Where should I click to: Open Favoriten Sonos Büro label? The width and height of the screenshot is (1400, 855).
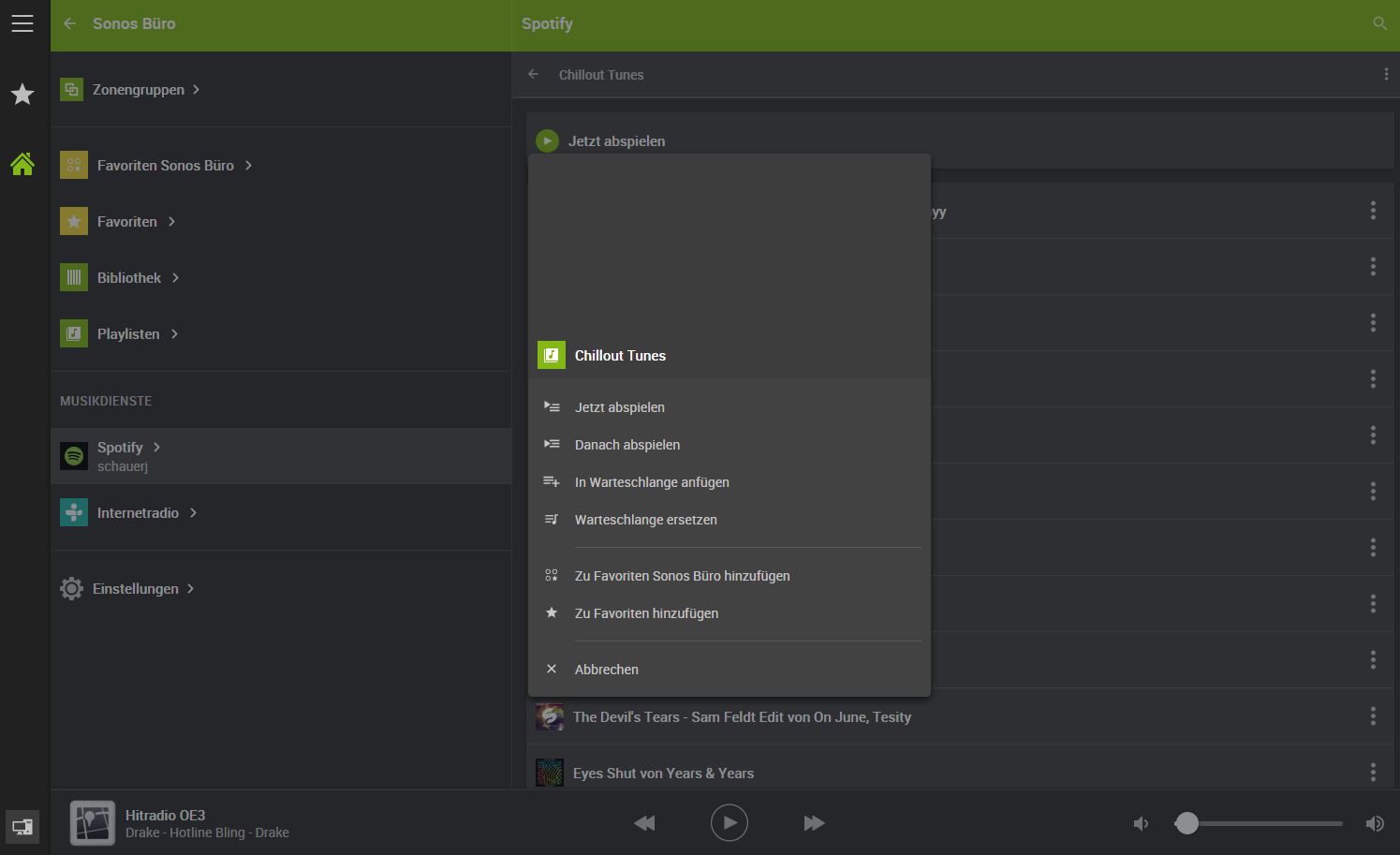click(x=166, y=165)
